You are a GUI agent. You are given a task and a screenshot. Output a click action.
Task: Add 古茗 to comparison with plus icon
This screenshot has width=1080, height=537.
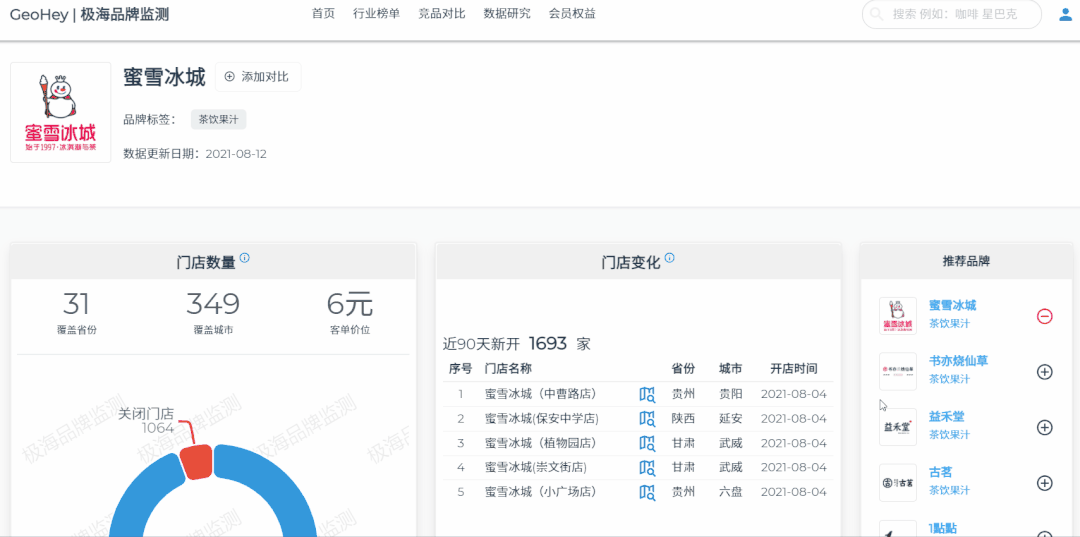1044,483
